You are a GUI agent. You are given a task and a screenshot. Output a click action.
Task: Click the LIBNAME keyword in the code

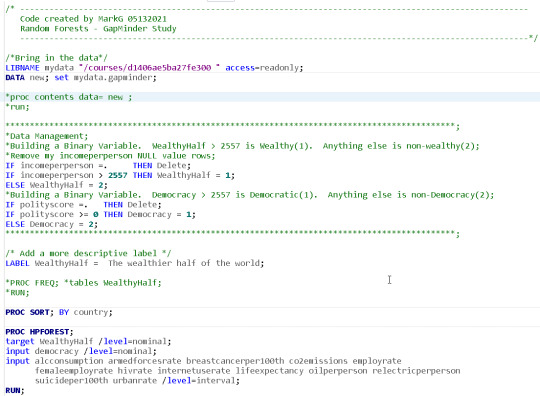coord(22,68)
